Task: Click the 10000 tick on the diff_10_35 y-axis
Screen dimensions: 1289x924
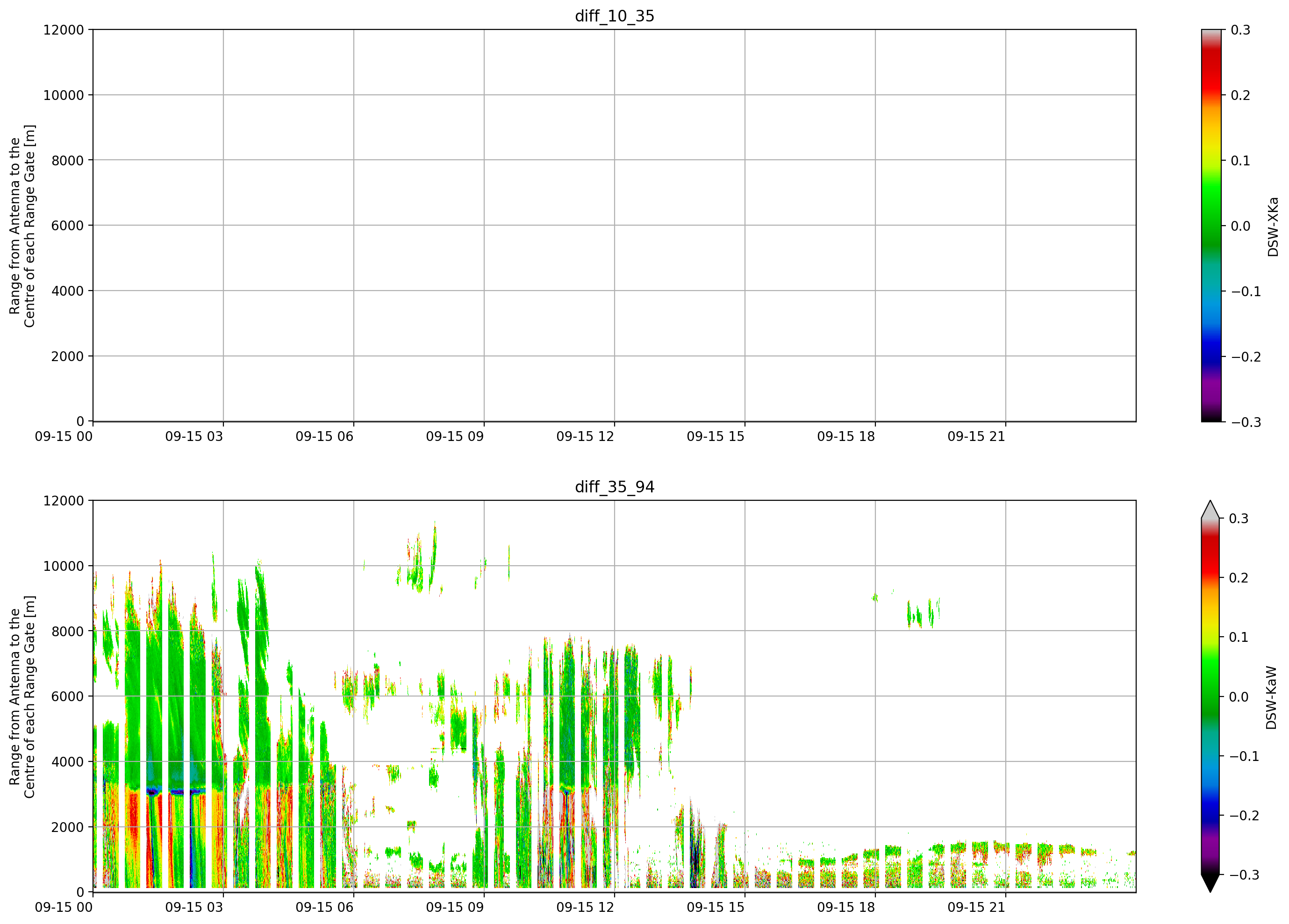Action: (64, 95)
